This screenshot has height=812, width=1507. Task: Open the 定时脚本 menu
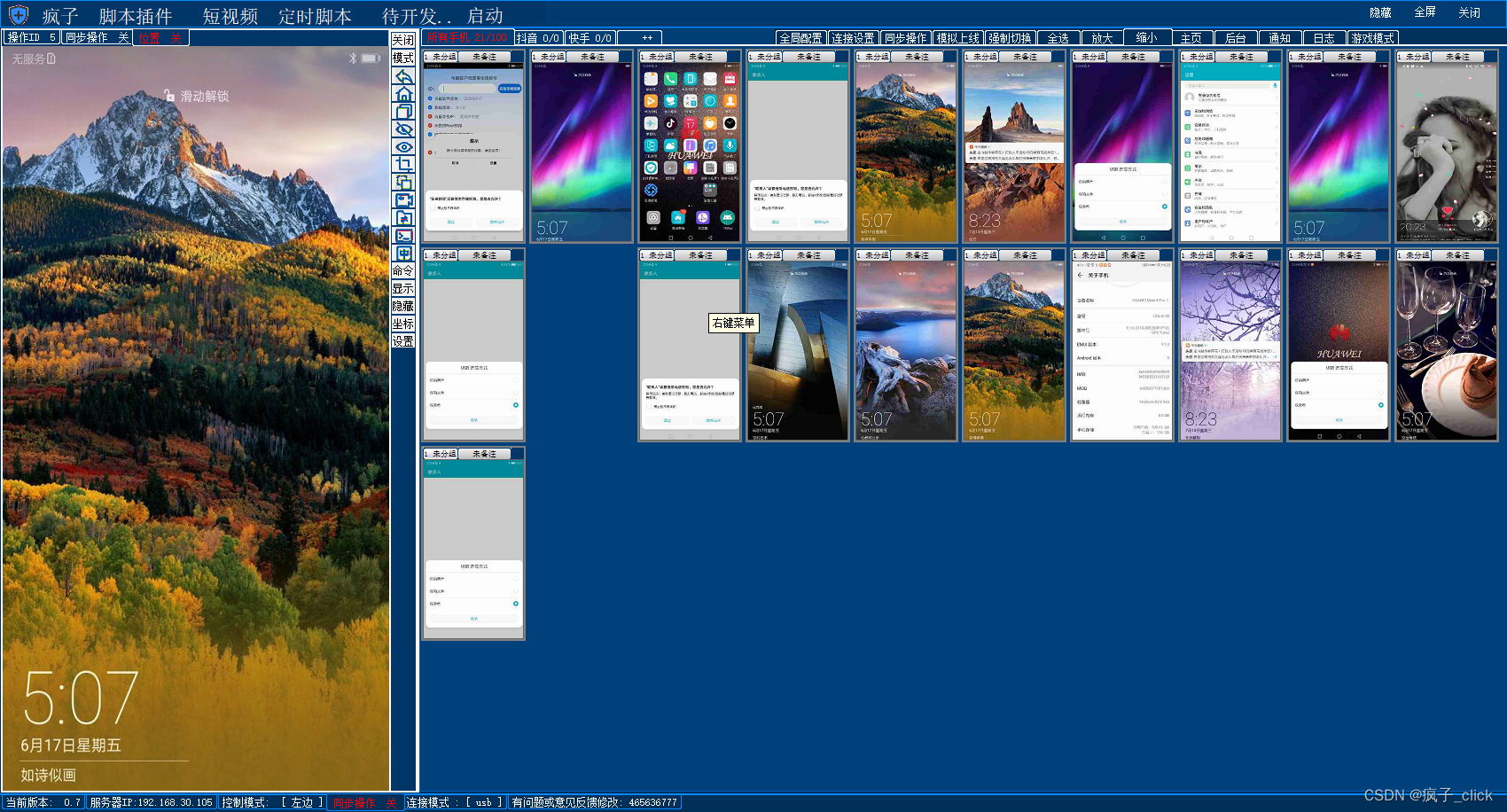316,16
